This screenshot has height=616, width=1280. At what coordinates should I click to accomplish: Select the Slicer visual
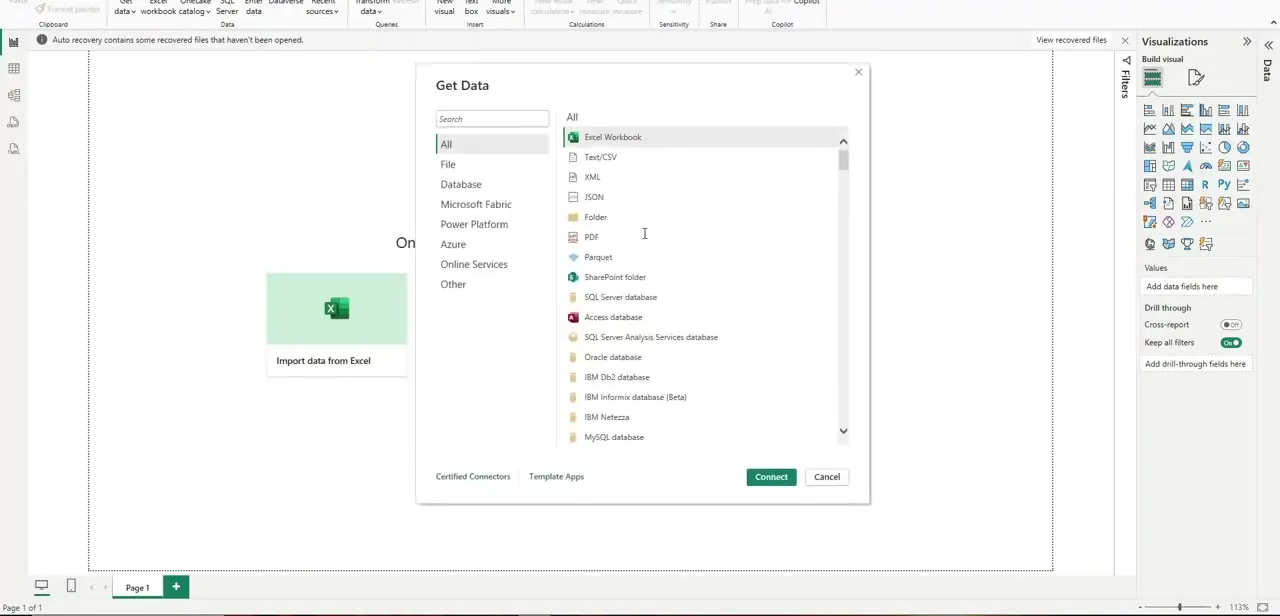pos(1150,185)
